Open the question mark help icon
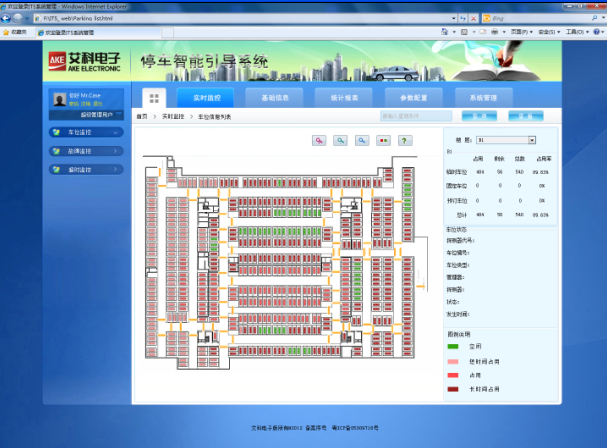 [x=404, y=141]
